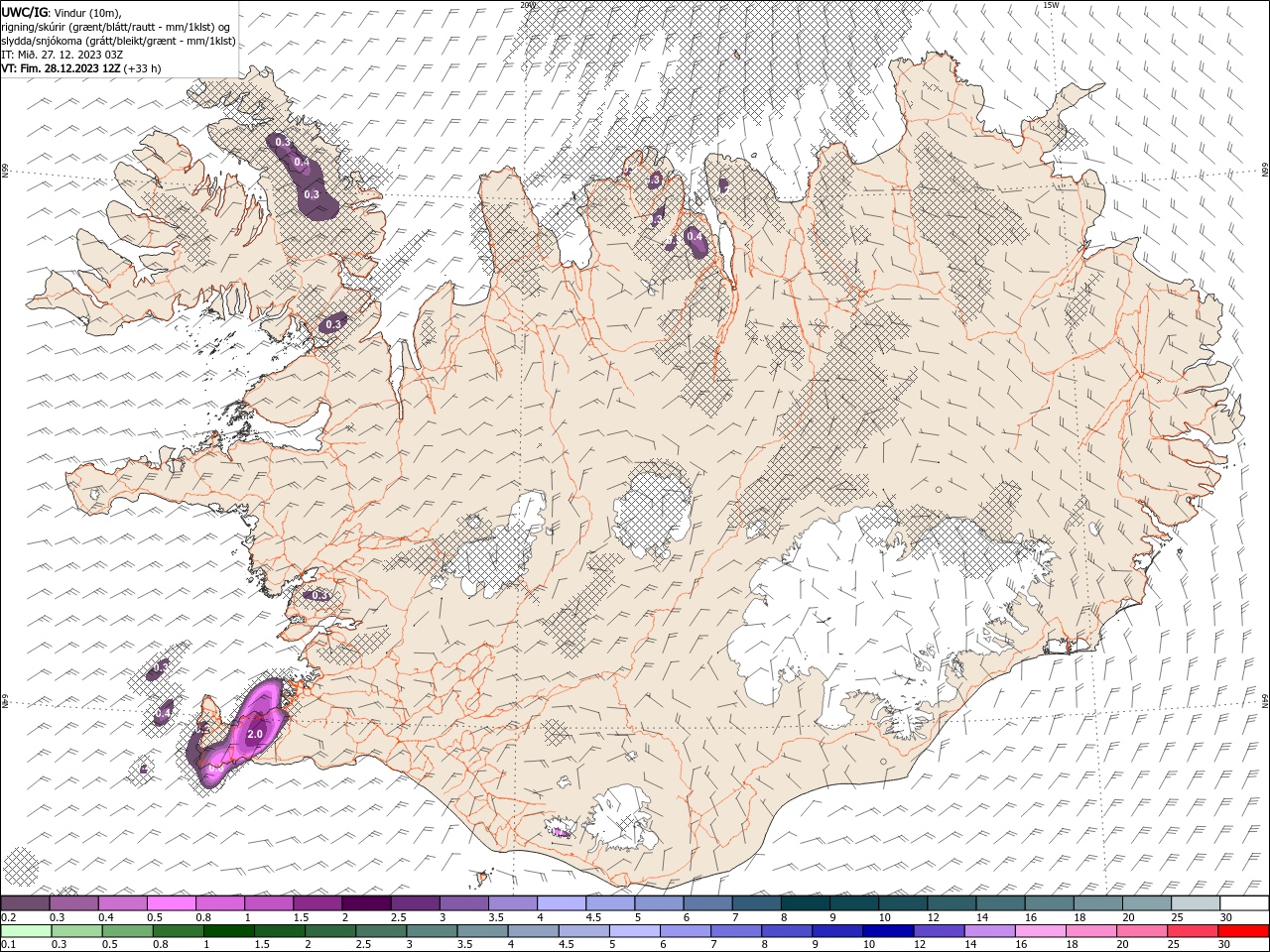1270x952 pixels.
Task: Click the dark teal 9 swatch in snow scale
Action: pyautogui.click(x=805, y=903)
